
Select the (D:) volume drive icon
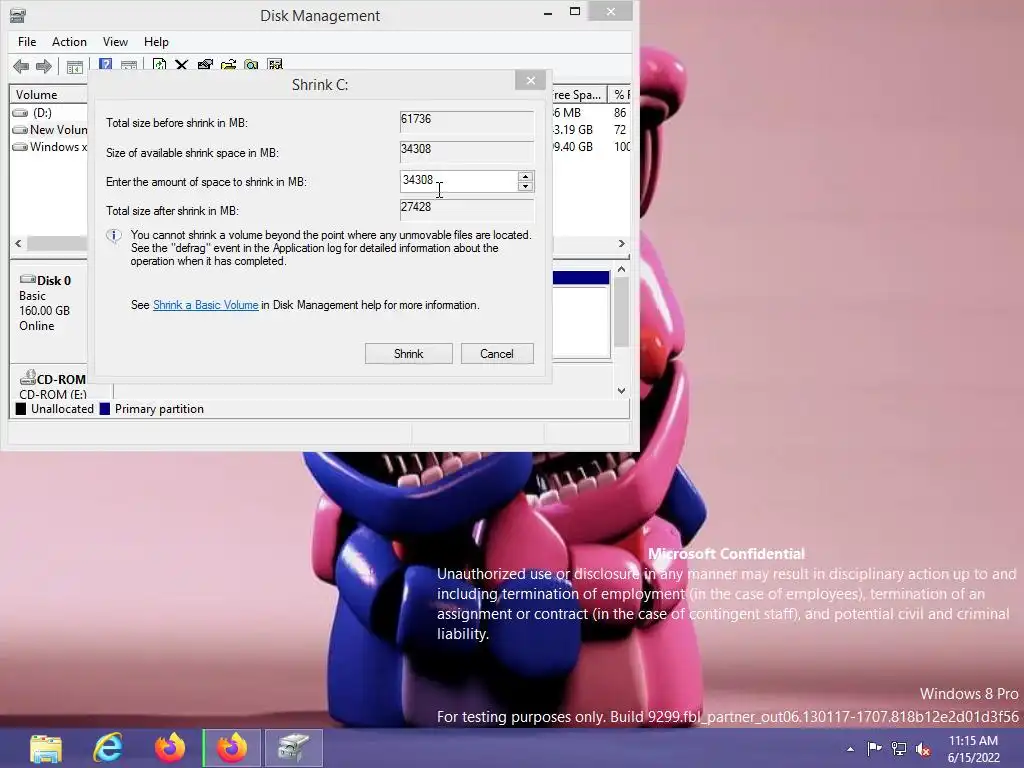[x=20, y=113]
